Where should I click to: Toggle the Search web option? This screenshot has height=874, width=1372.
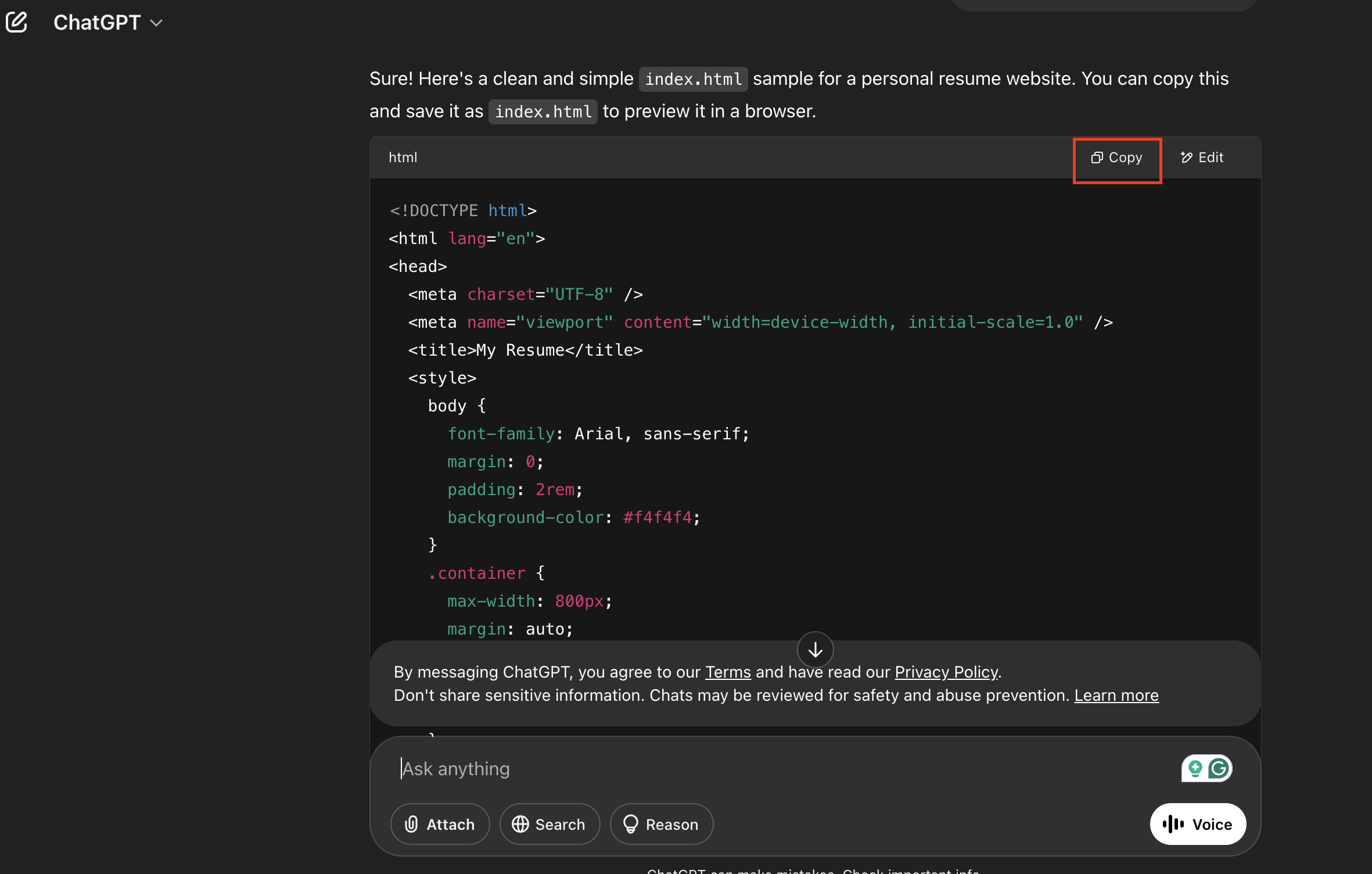(x=549, y=824)
